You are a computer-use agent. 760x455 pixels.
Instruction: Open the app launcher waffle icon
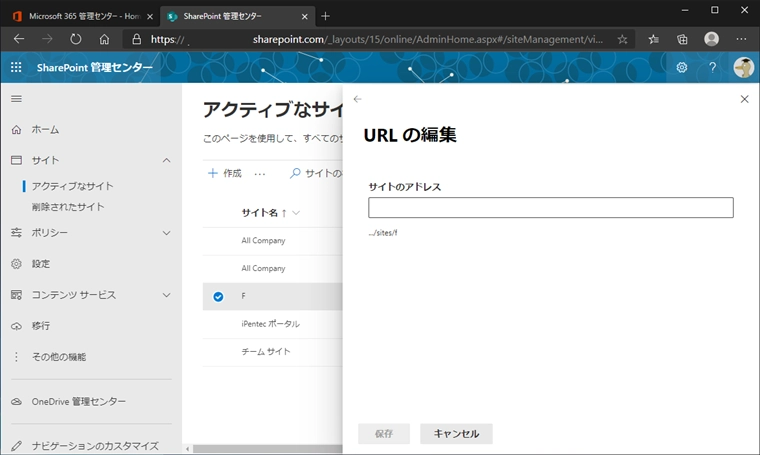pos(16,67)
